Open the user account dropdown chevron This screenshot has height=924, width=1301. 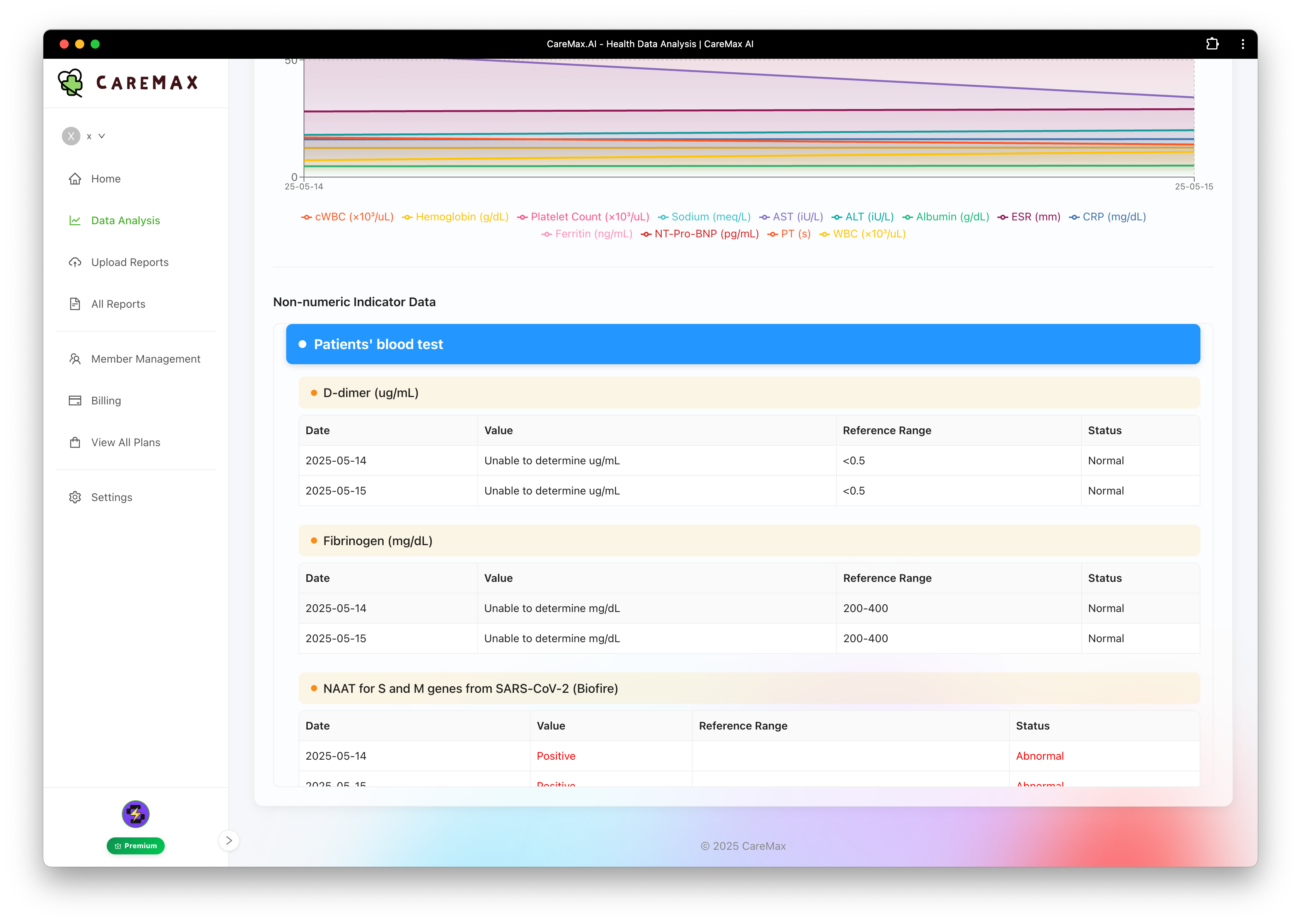tap(102, 136)
